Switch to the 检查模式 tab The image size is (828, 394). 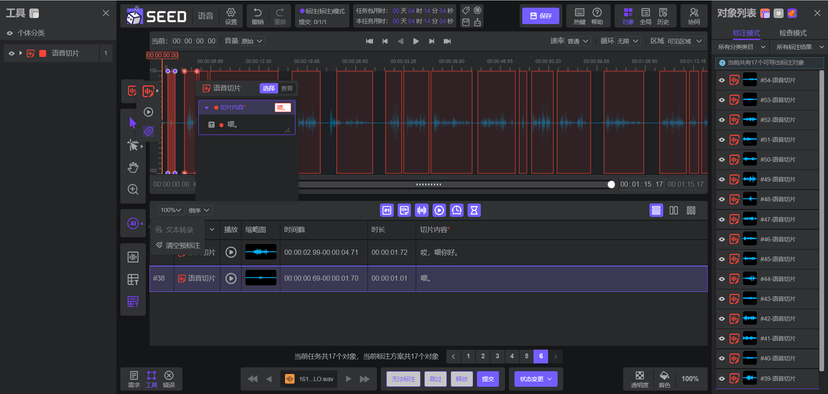(793, 33)
